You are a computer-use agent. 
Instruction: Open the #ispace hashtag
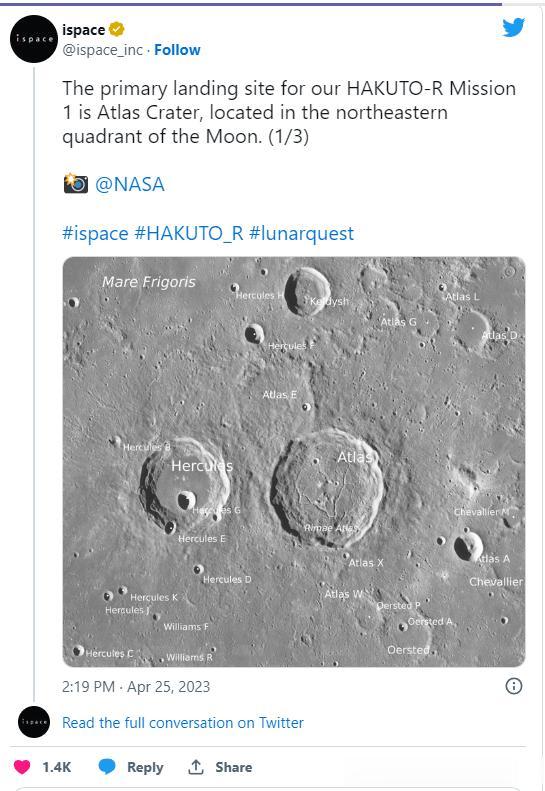point(95,234)
